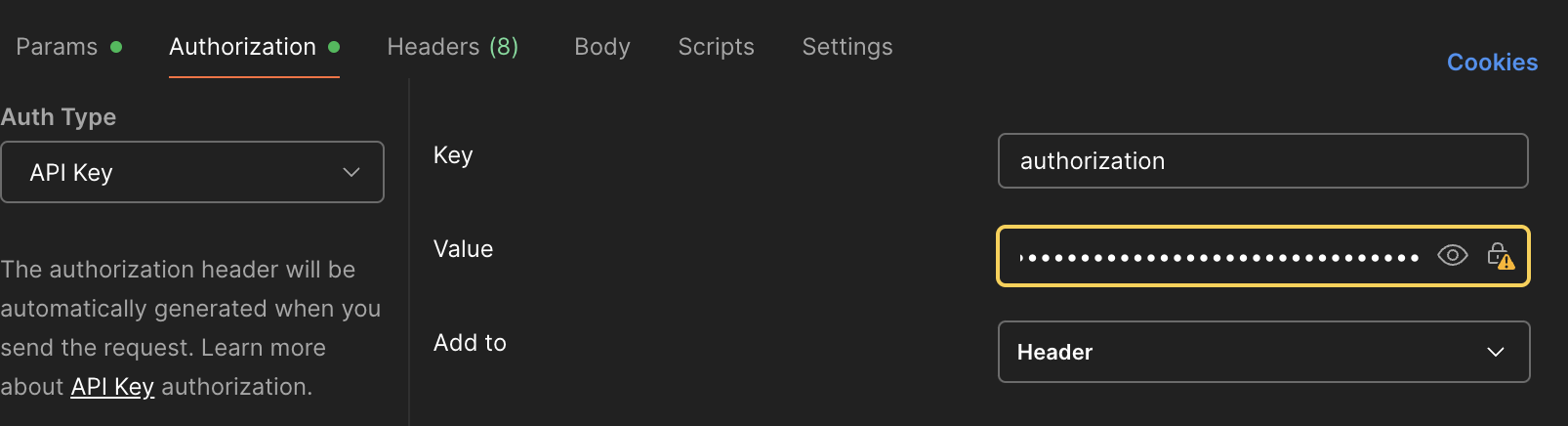Click the green dot beside Authorization
1568x426 pixels.
click(x=334, y=47)
